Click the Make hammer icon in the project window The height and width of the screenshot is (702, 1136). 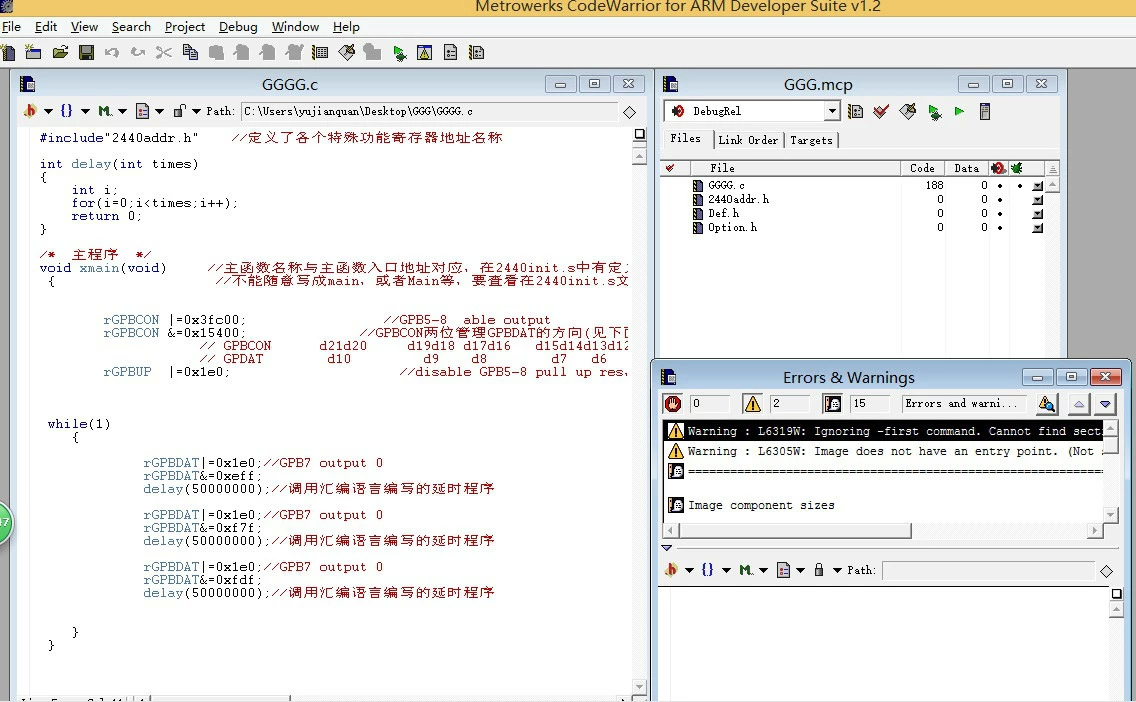(x=907, y=111)
